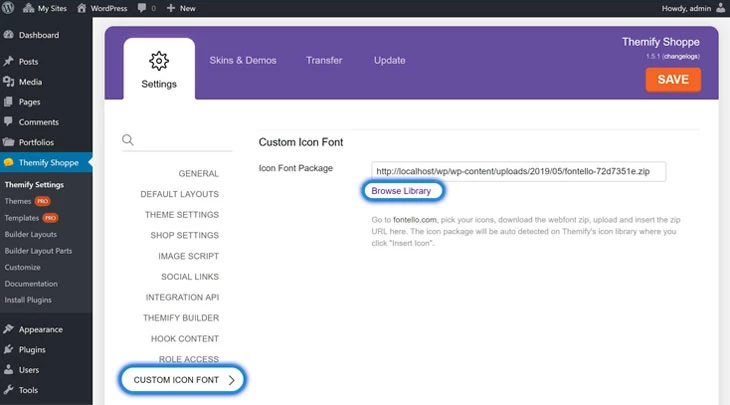Click the Plugins plug icon

(8, 349)
